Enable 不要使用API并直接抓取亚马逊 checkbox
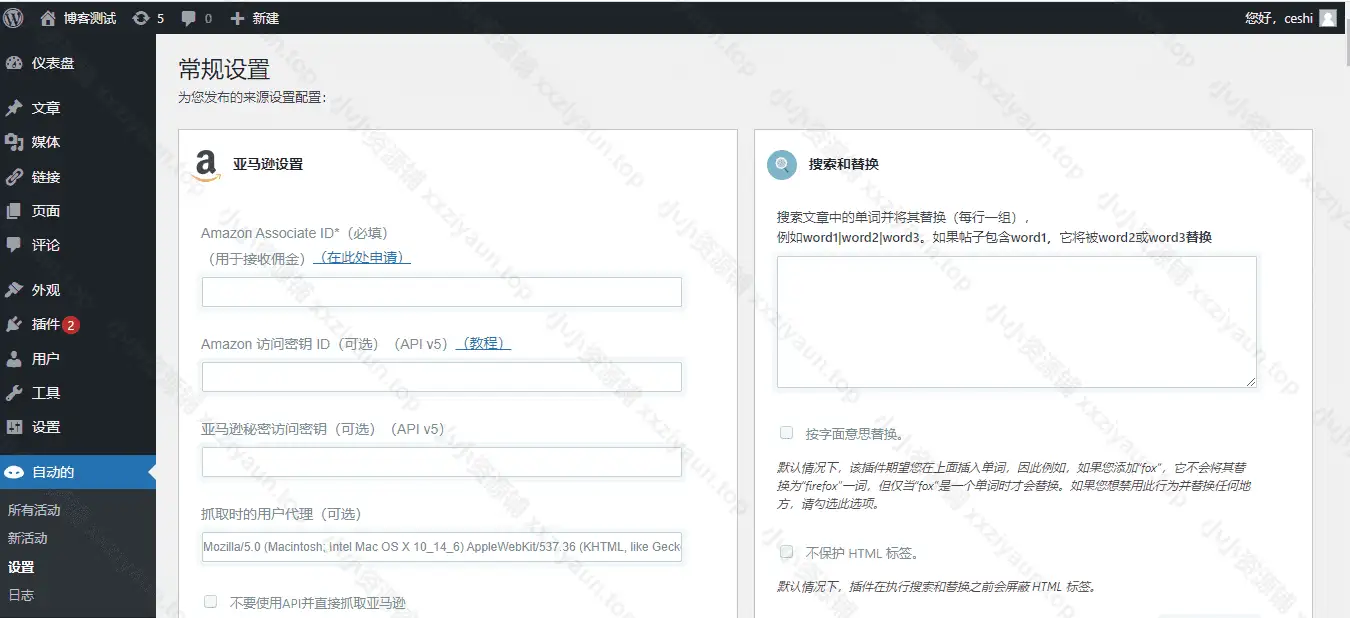 [211, 602]
